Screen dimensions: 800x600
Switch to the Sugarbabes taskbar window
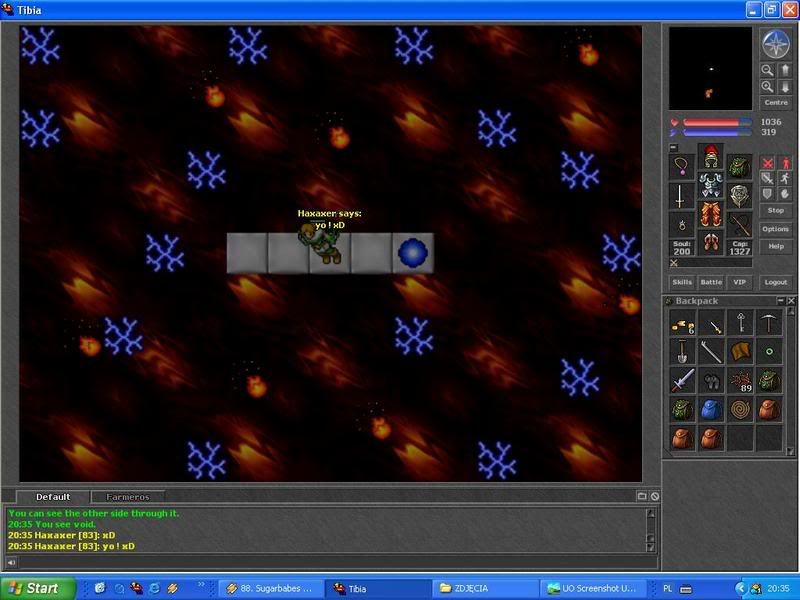pyautogui.click(x=271, y=588)
